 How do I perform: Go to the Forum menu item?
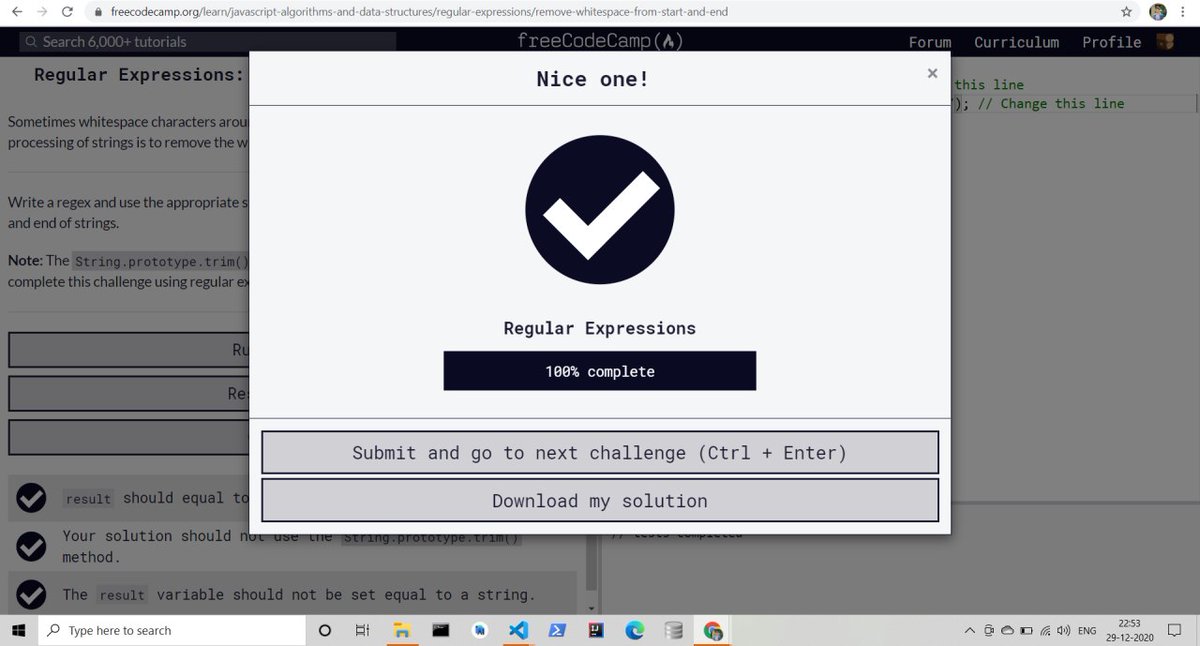[x=929, y=42]
